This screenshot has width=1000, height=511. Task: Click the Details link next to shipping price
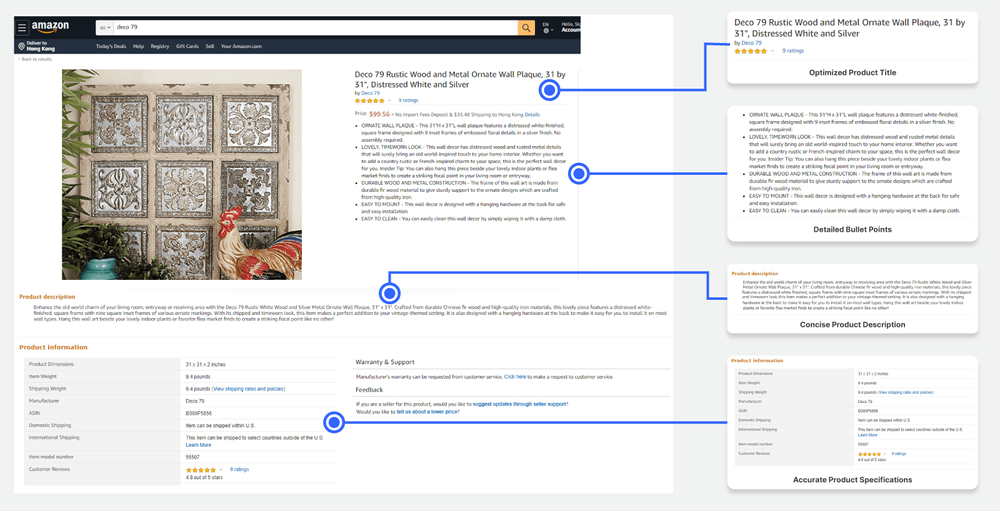point(532,115)
